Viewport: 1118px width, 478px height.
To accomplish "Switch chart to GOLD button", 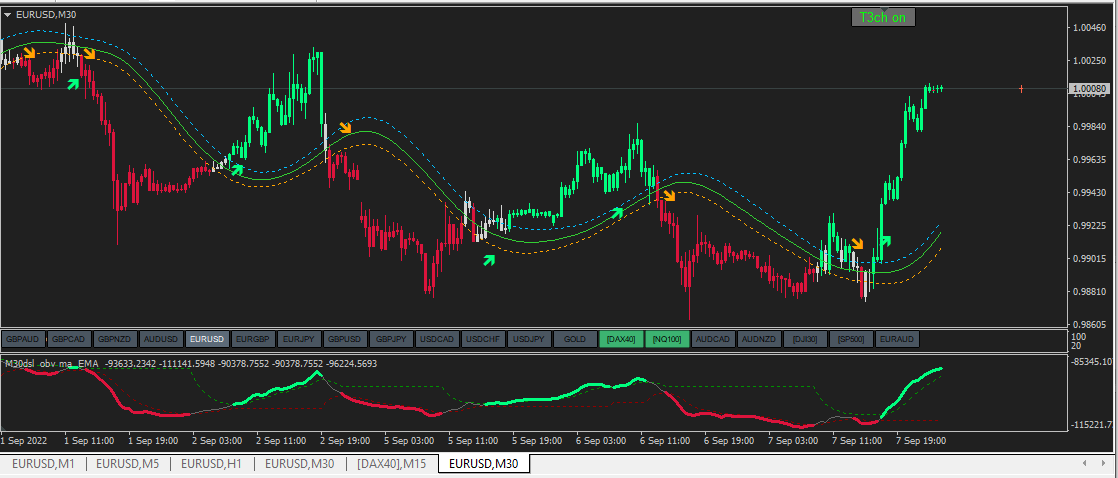I will 575,339.
